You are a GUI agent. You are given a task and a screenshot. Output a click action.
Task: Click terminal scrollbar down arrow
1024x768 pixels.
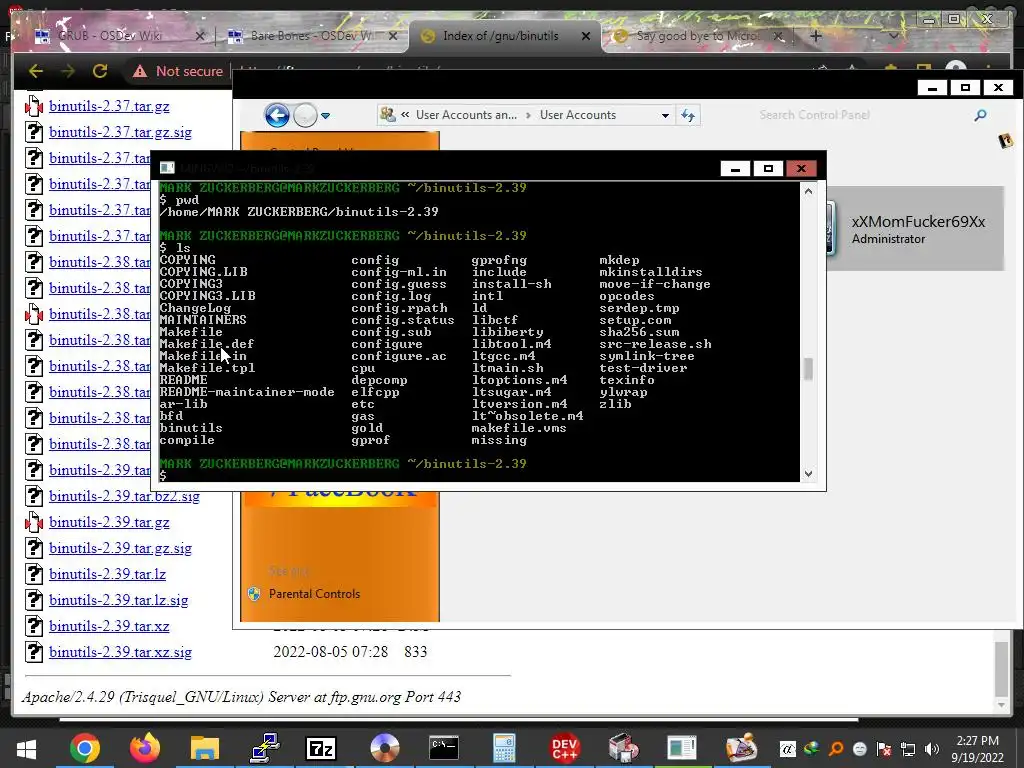(808, 474)
